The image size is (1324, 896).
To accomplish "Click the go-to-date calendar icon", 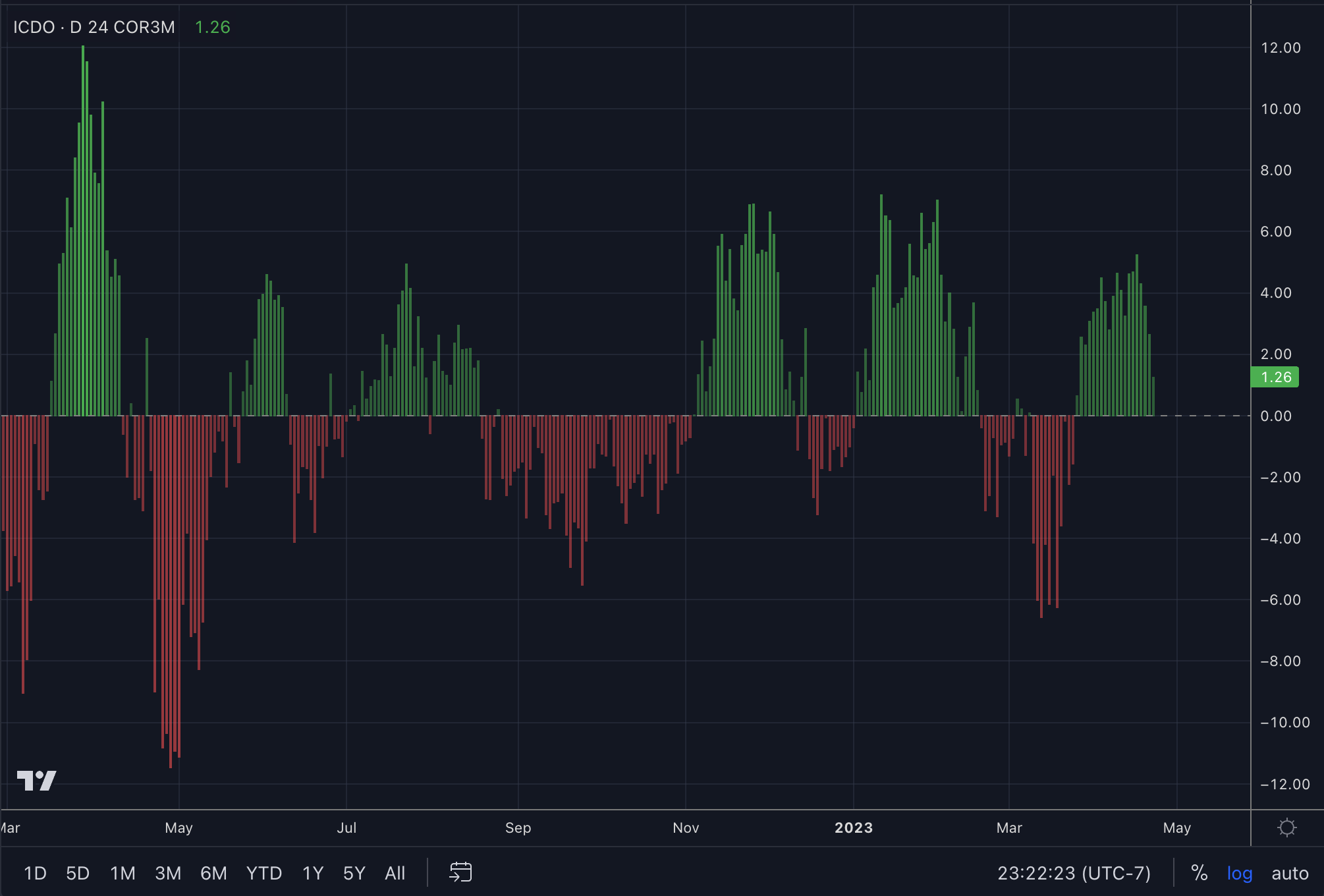I will 460,872.
